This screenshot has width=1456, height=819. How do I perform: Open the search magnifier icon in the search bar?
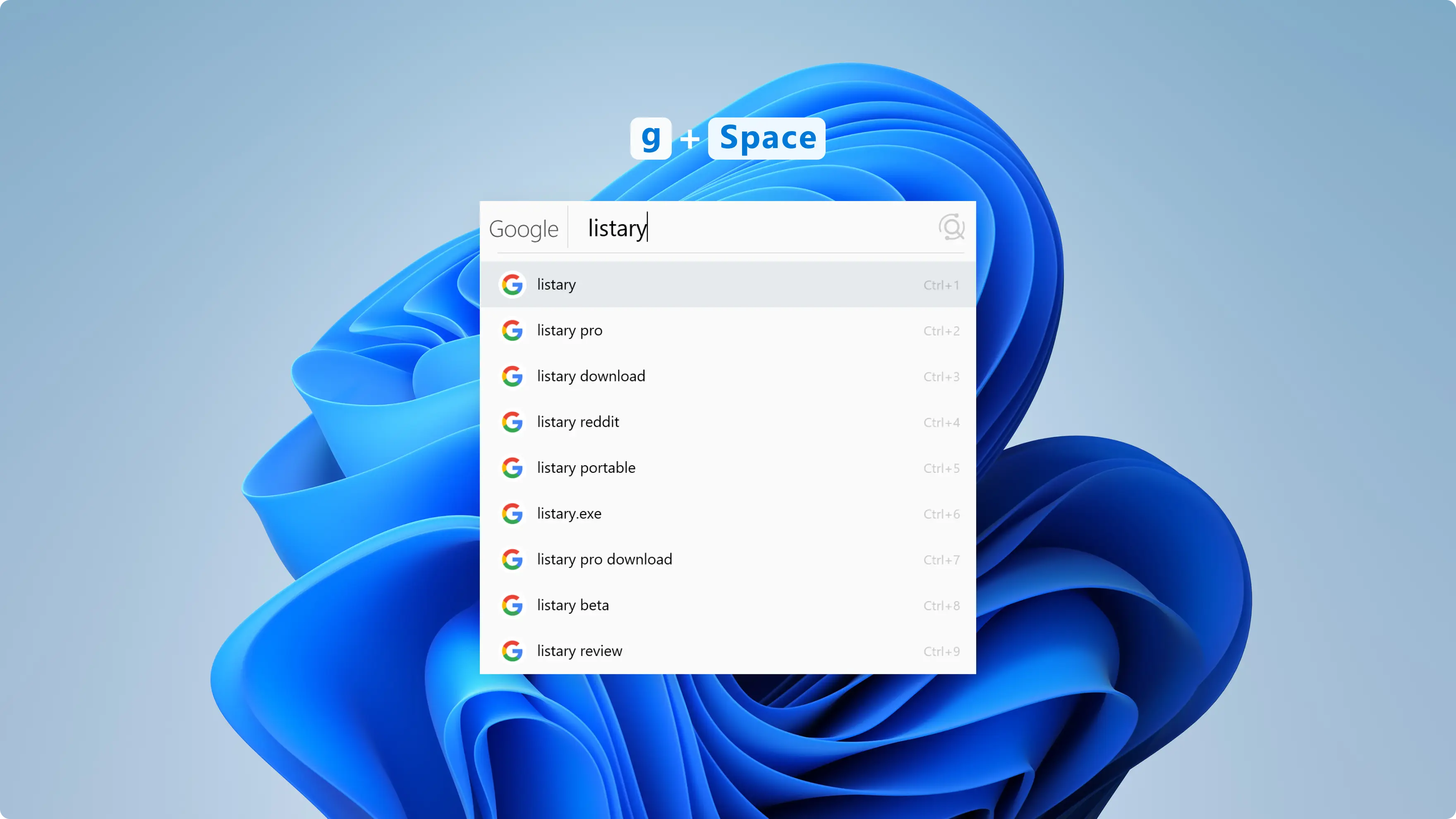coord(952,228)
